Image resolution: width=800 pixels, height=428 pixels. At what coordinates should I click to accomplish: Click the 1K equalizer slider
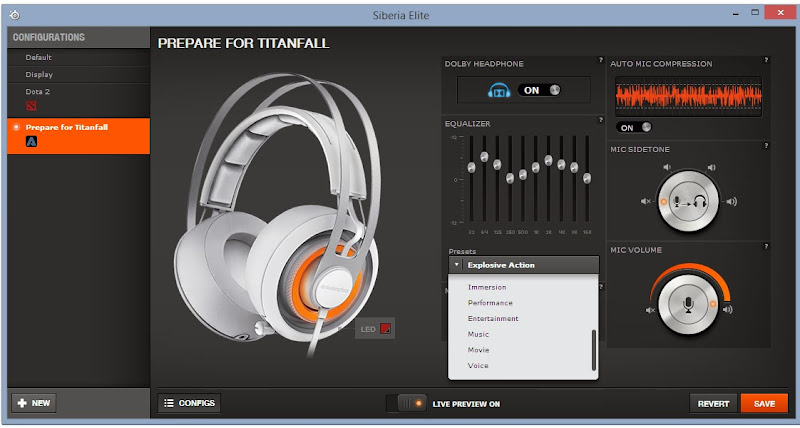(536, 167)
